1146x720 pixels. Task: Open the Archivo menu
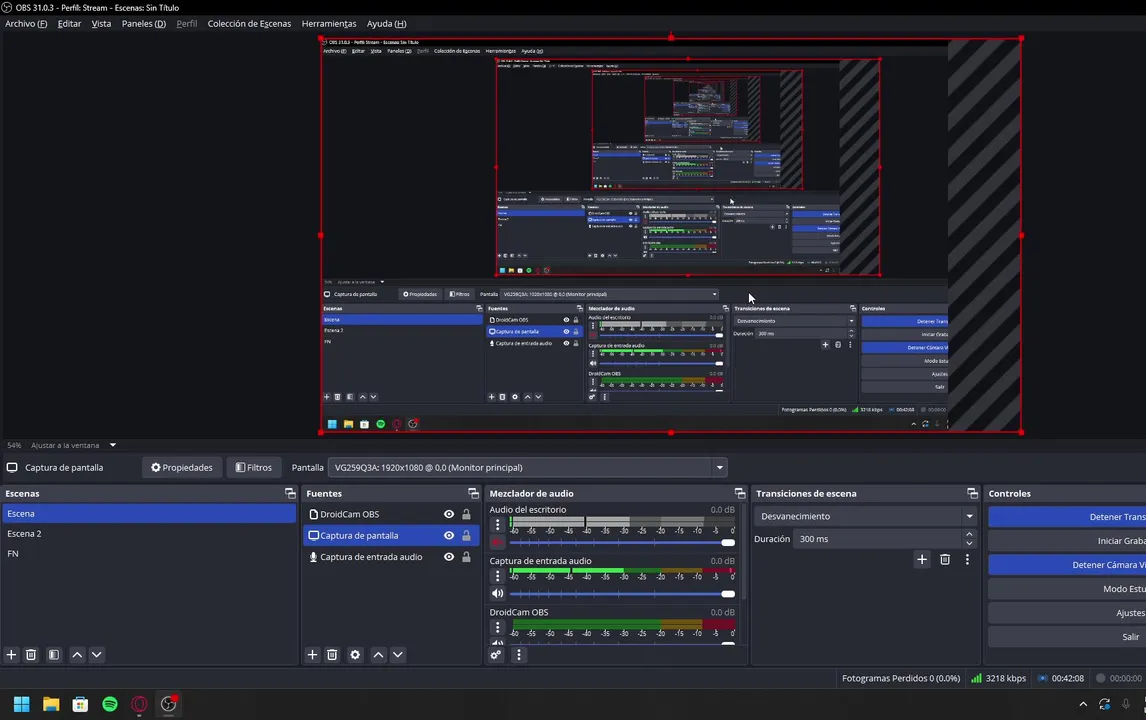pos(26,23)
